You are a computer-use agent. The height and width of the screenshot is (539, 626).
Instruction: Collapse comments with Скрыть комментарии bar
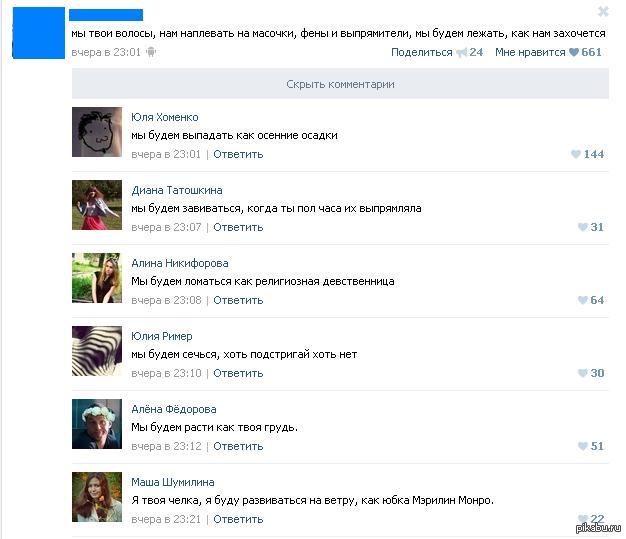point(340,84)
